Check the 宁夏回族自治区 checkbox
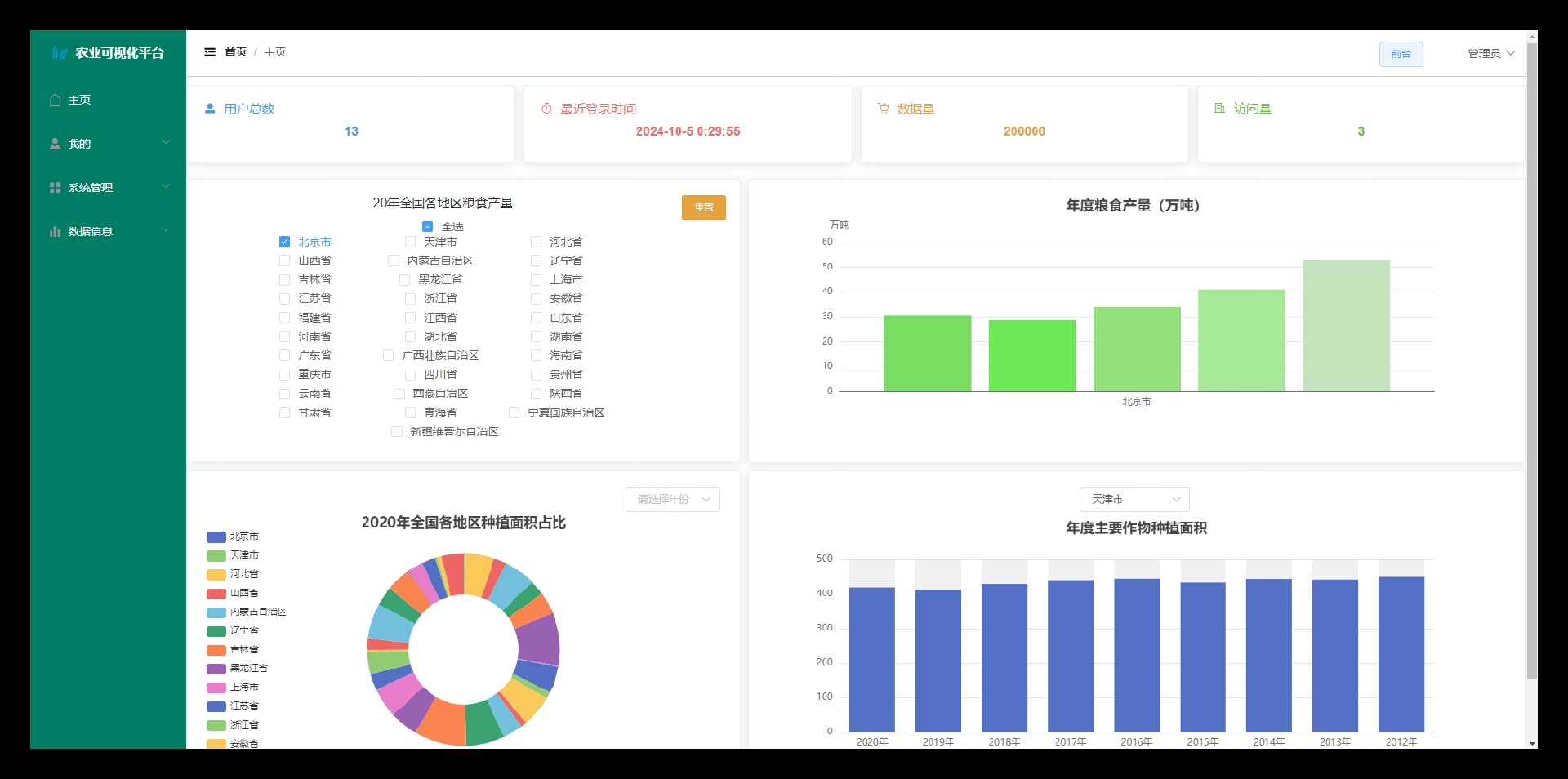 [x=514, y=412]
